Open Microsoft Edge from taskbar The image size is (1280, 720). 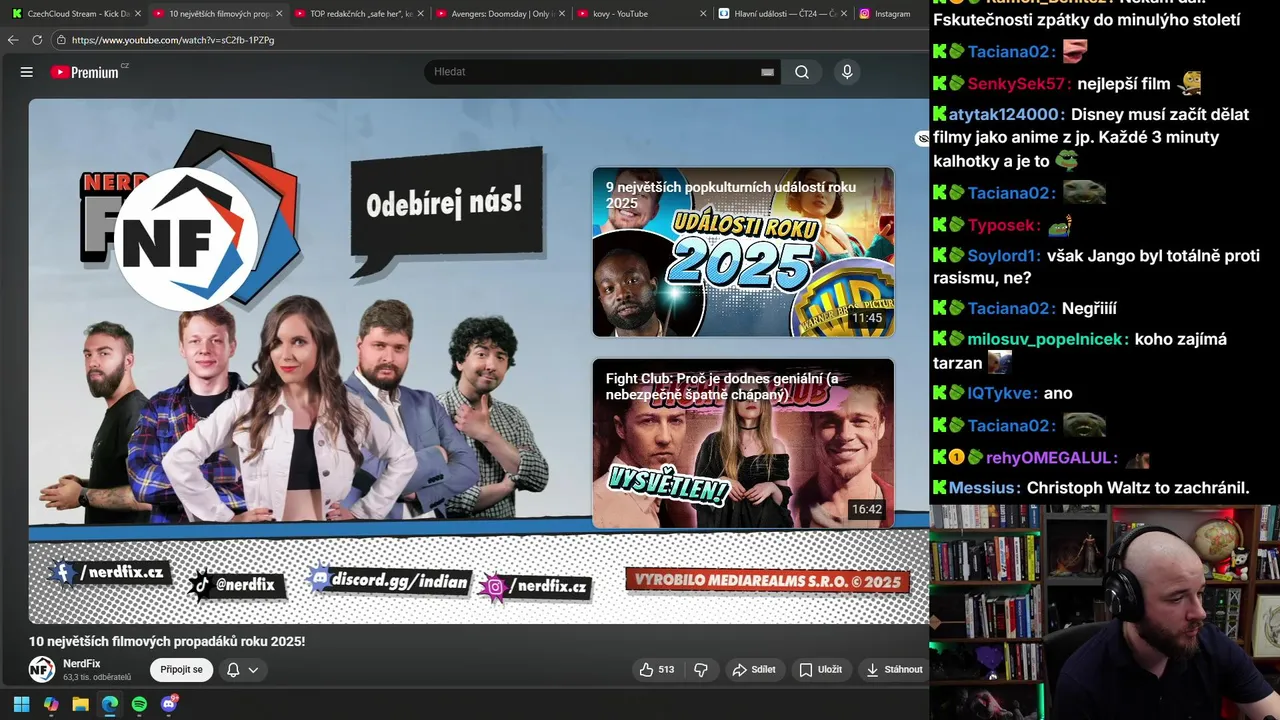tap(110, 704)
